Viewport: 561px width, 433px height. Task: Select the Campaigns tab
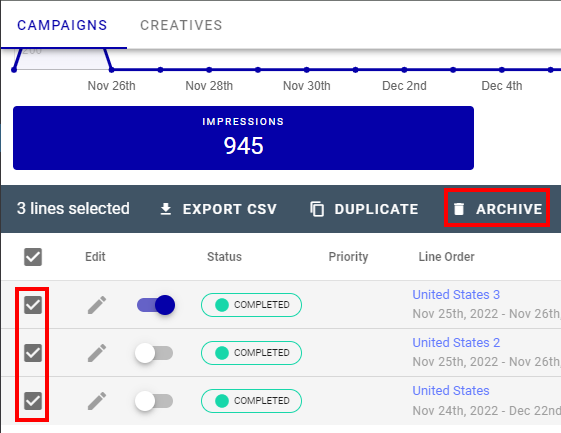pyautogui.click(x=62, y=25)
